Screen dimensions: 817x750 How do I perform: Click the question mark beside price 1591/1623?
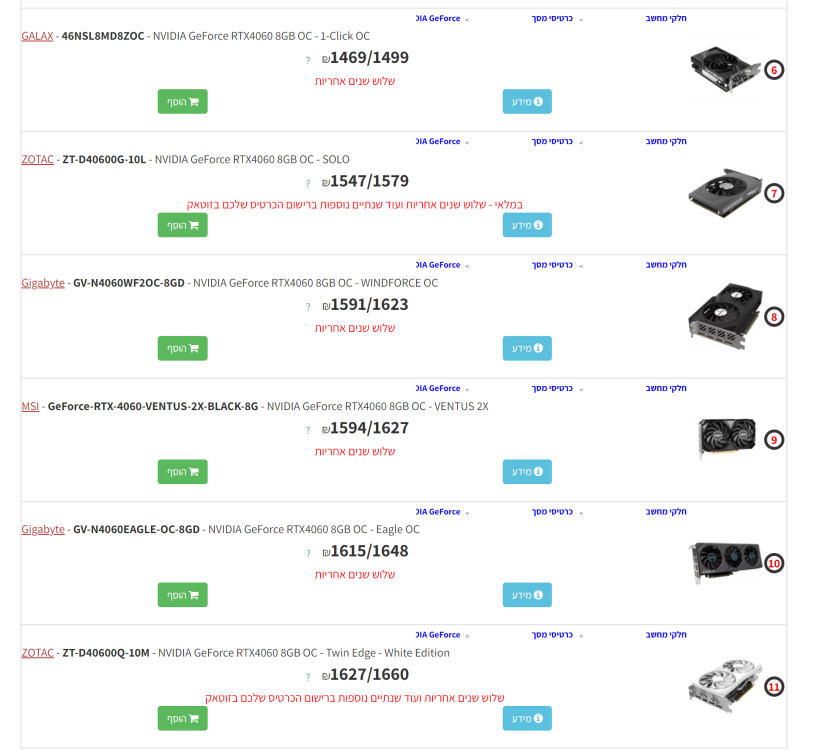click(x=308, y=307)
